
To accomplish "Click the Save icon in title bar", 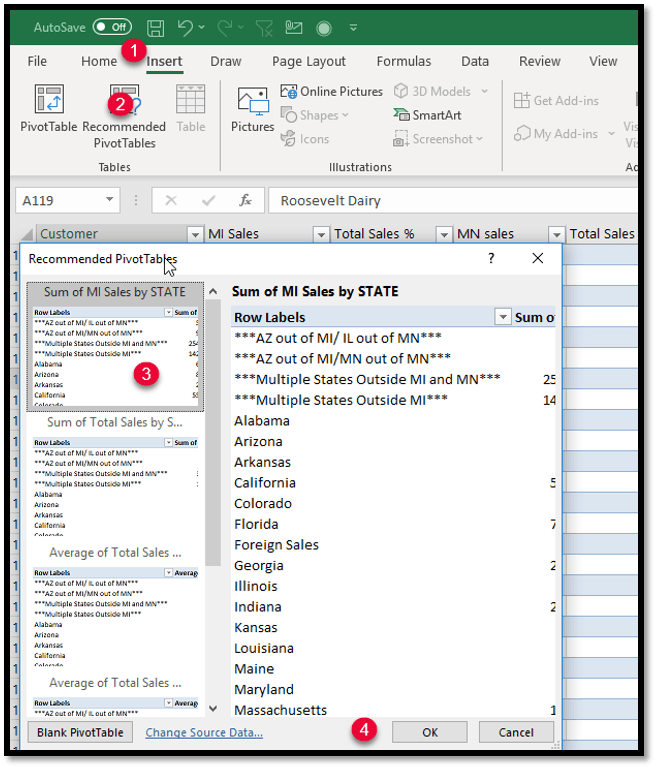I will (155, 27).
